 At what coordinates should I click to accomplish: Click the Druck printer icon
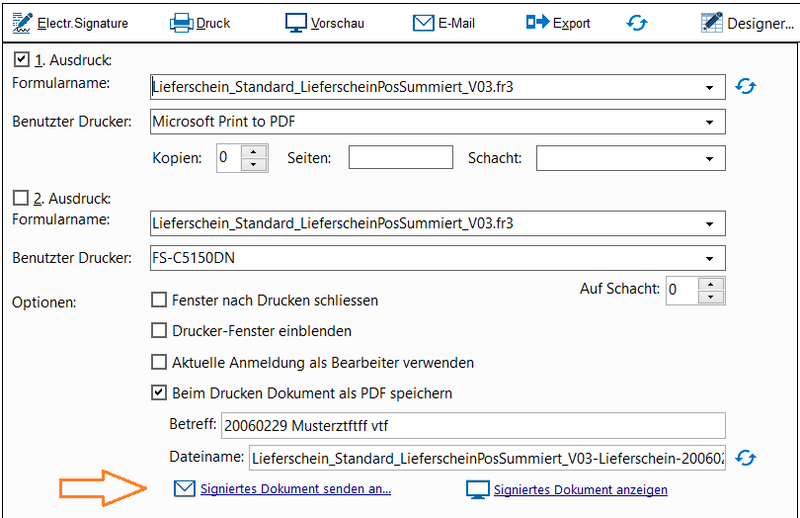click(x=181, y=21)
